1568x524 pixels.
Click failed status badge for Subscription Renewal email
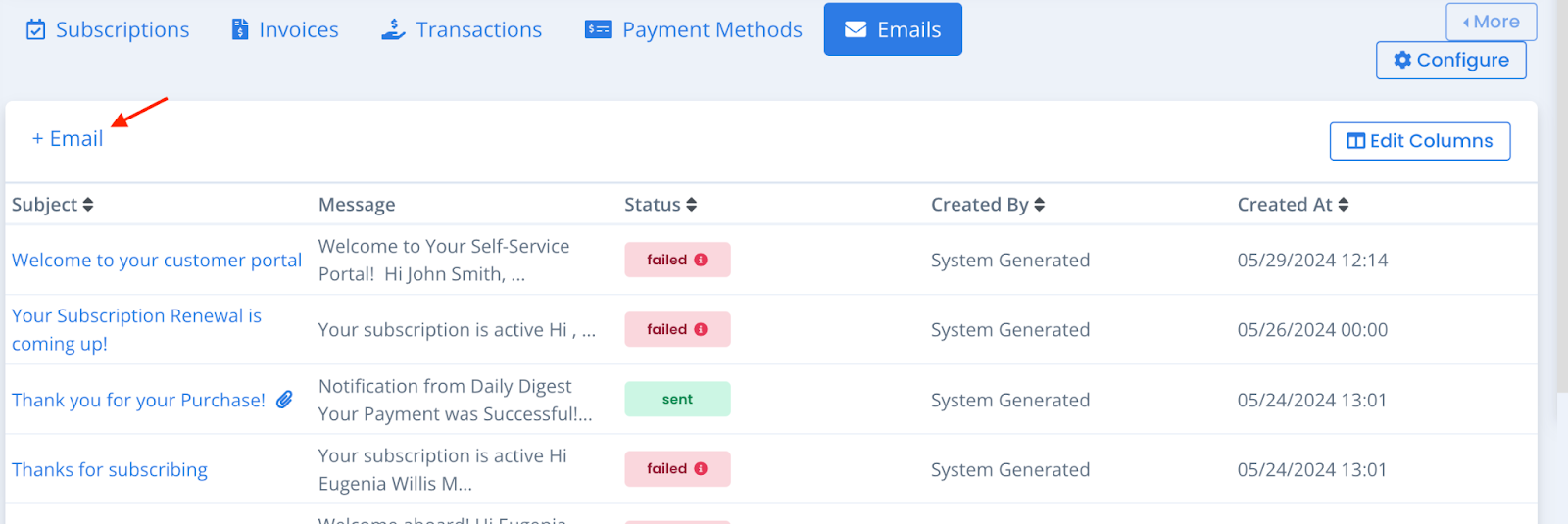click(x=677, y=329)
